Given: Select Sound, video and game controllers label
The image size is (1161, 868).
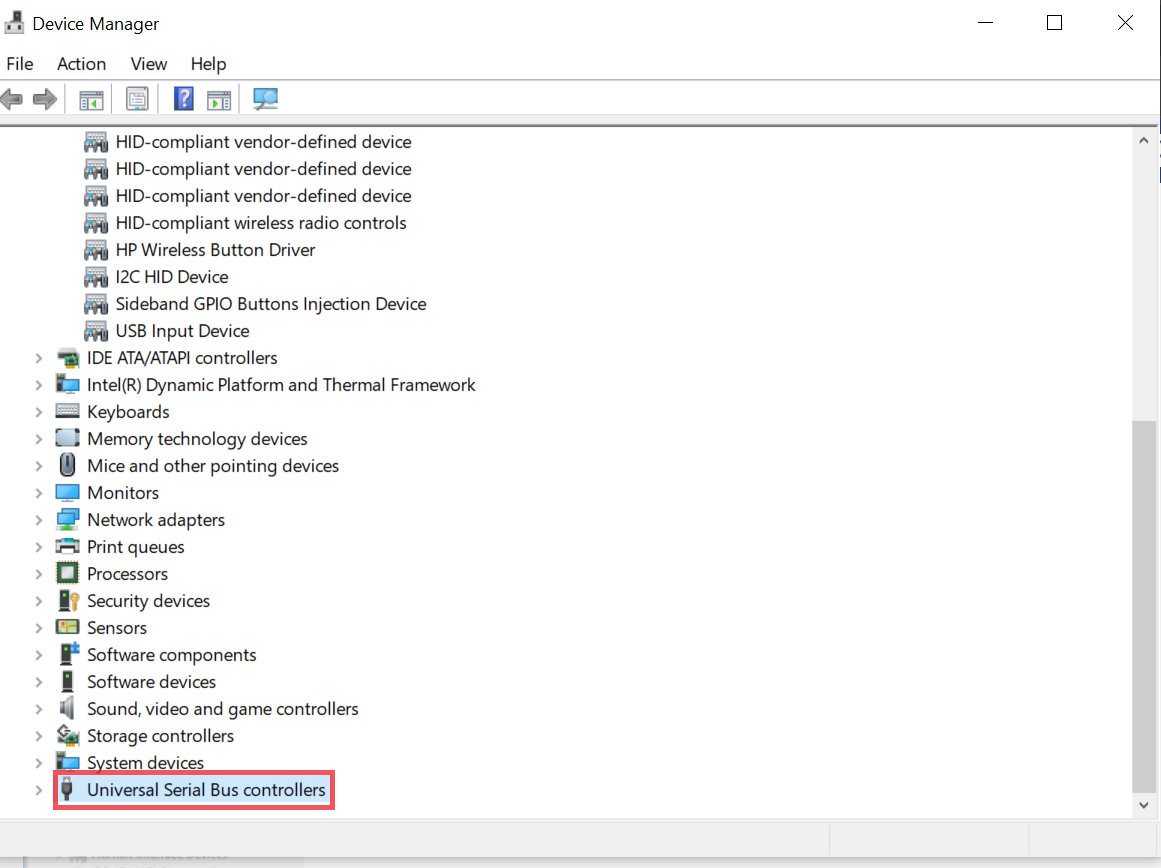Looking at the screenshot, I should click(223, 709).
